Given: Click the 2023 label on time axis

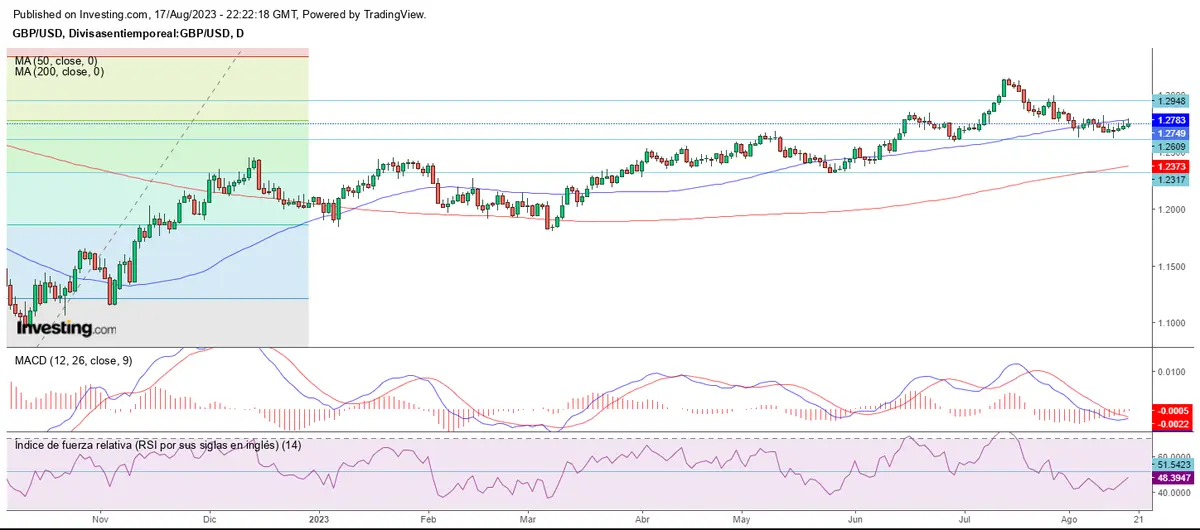Looking at the screenshot, I should click(x=318, y=520).
